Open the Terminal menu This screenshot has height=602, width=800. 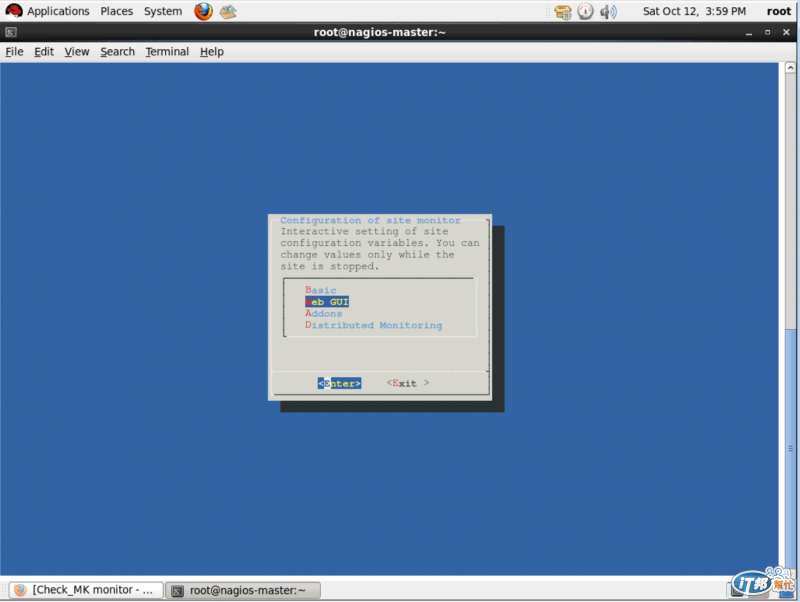[x=167, y=52]
